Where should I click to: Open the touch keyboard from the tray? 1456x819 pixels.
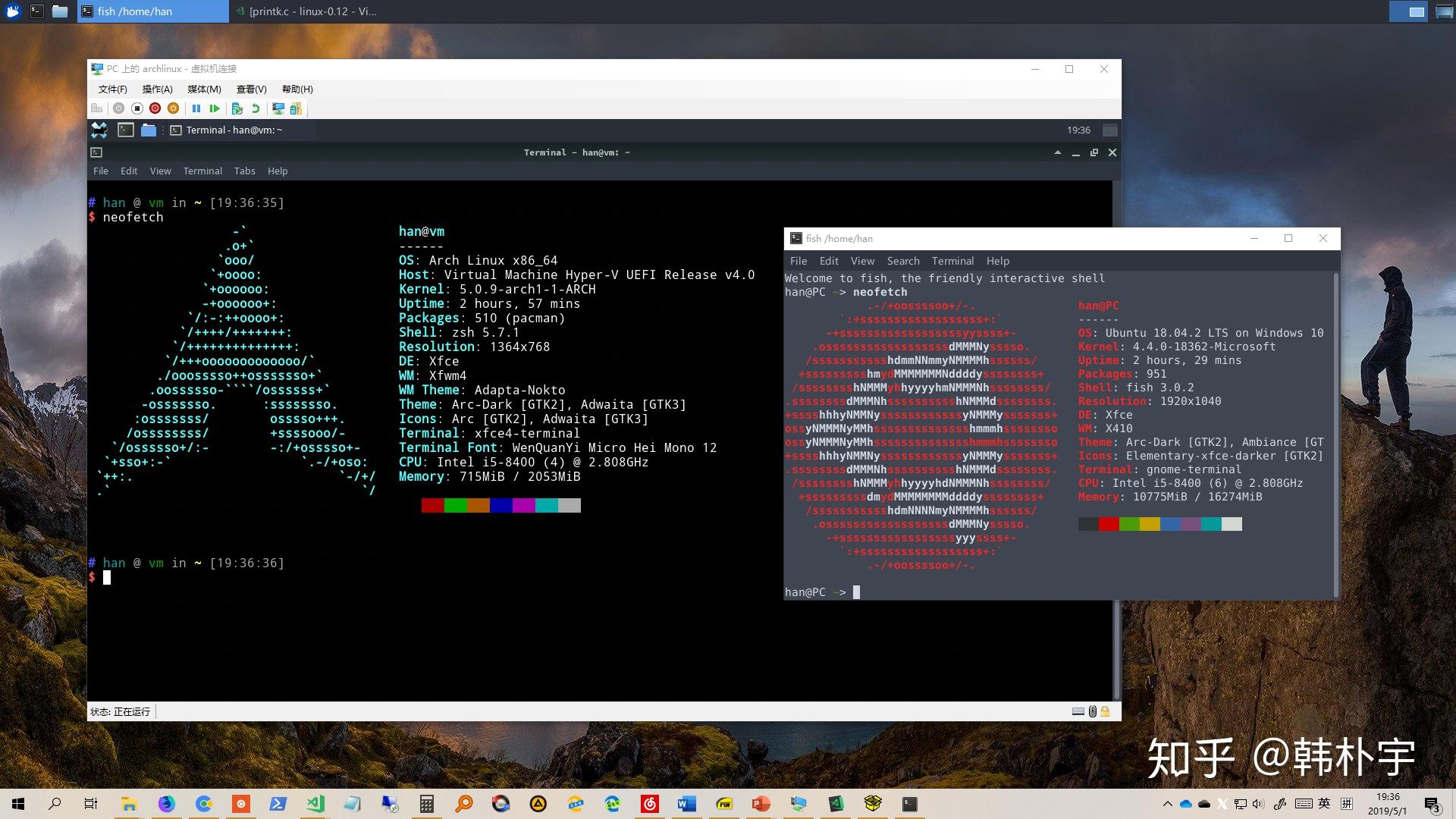pos(1304,804)
